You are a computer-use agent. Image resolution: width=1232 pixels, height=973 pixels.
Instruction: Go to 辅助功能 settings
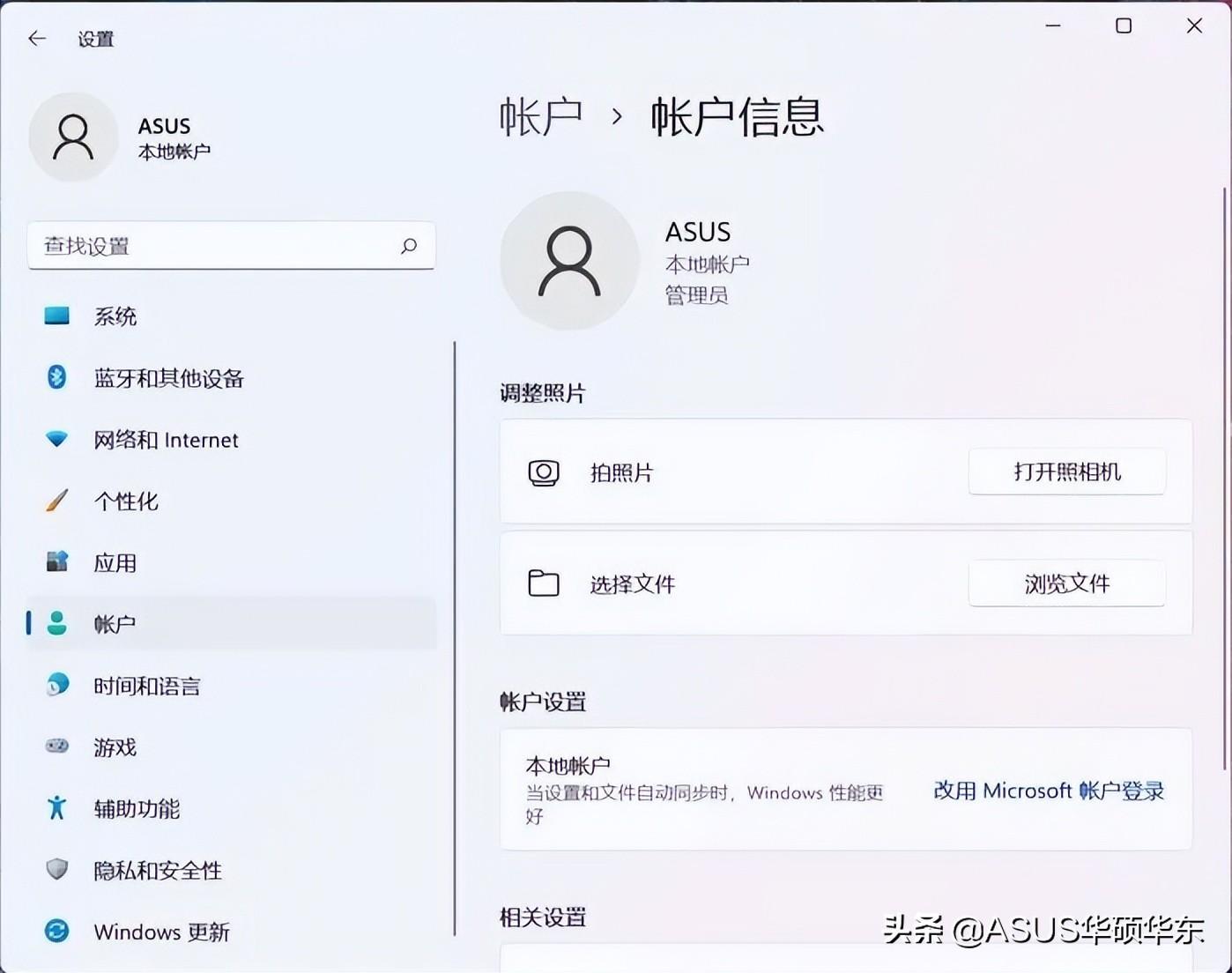click(232, 808)
